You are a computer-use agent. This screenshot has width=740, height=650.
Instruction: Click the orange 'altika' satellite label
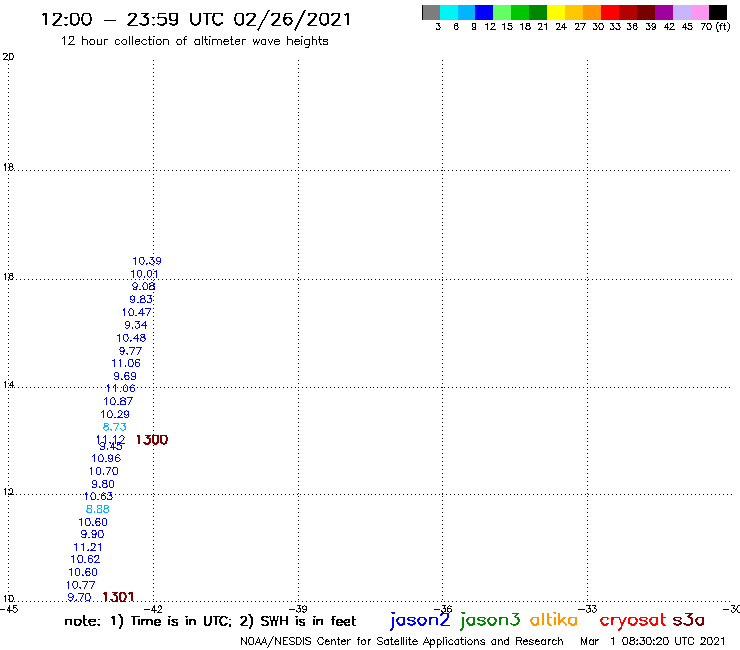(554, 619)
